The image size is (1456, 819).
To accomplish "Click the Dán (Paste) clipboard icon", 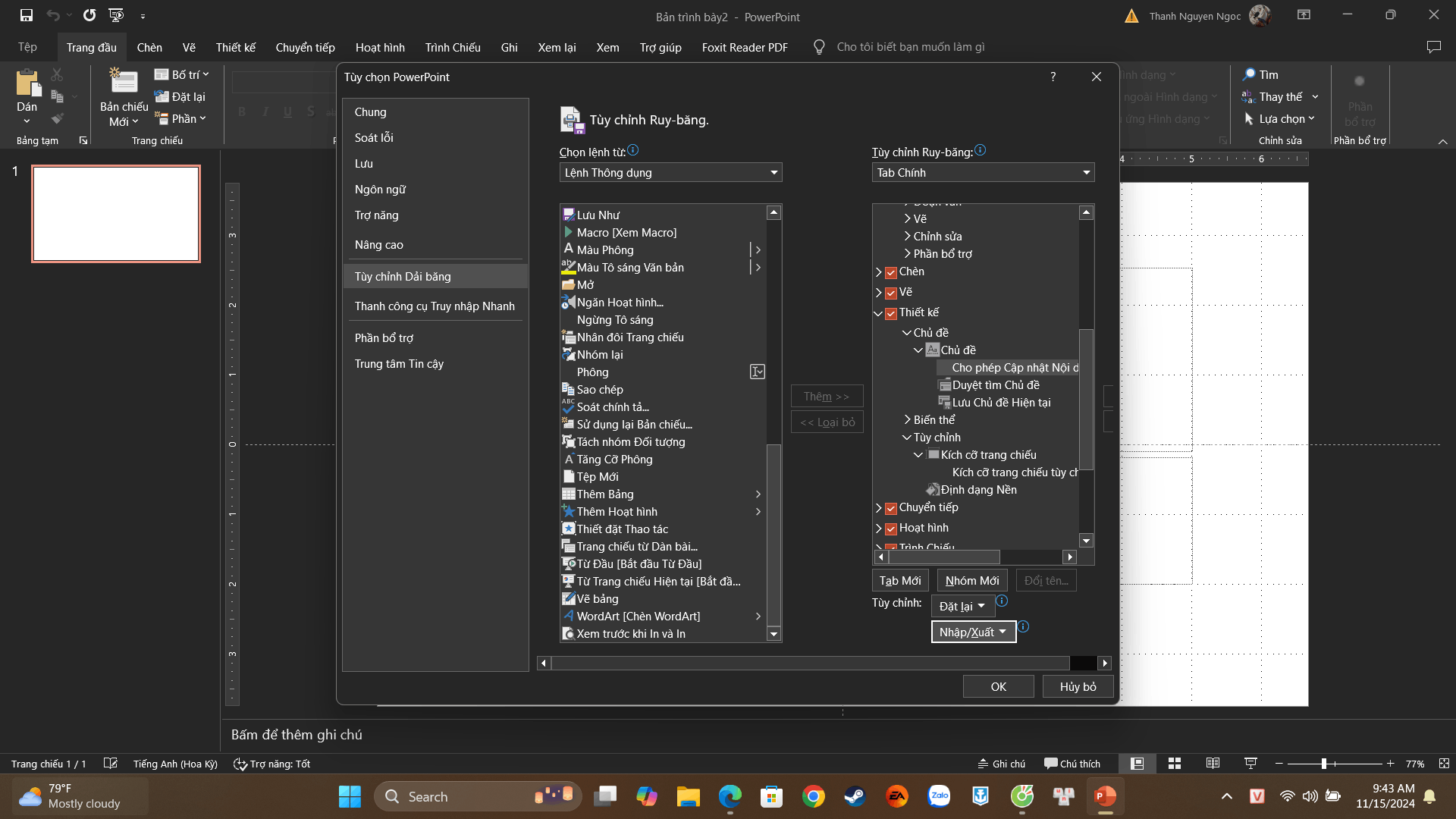I will click(27, 83).
